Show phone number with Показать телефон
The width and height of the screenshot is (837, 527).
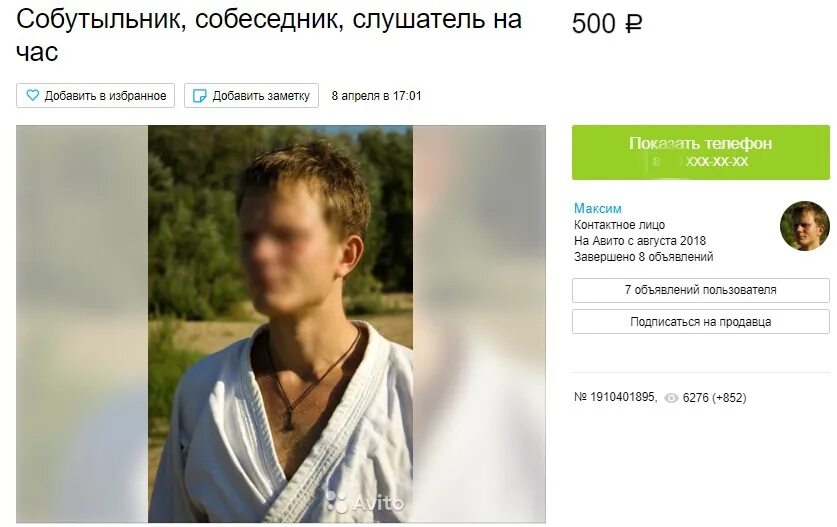[x=701, y=152]
